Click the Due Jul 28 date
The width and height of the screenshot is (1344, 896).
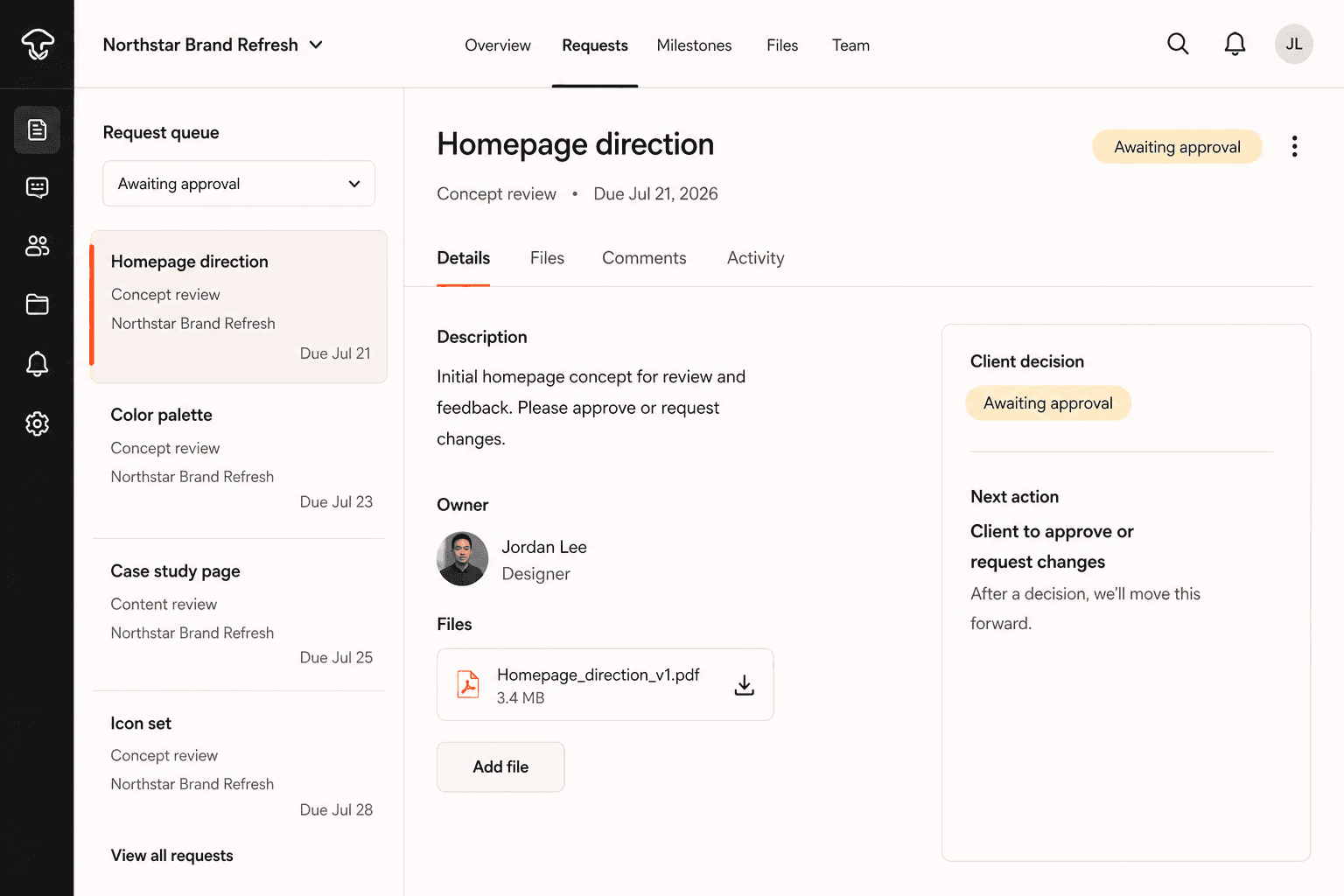(336, 810)
